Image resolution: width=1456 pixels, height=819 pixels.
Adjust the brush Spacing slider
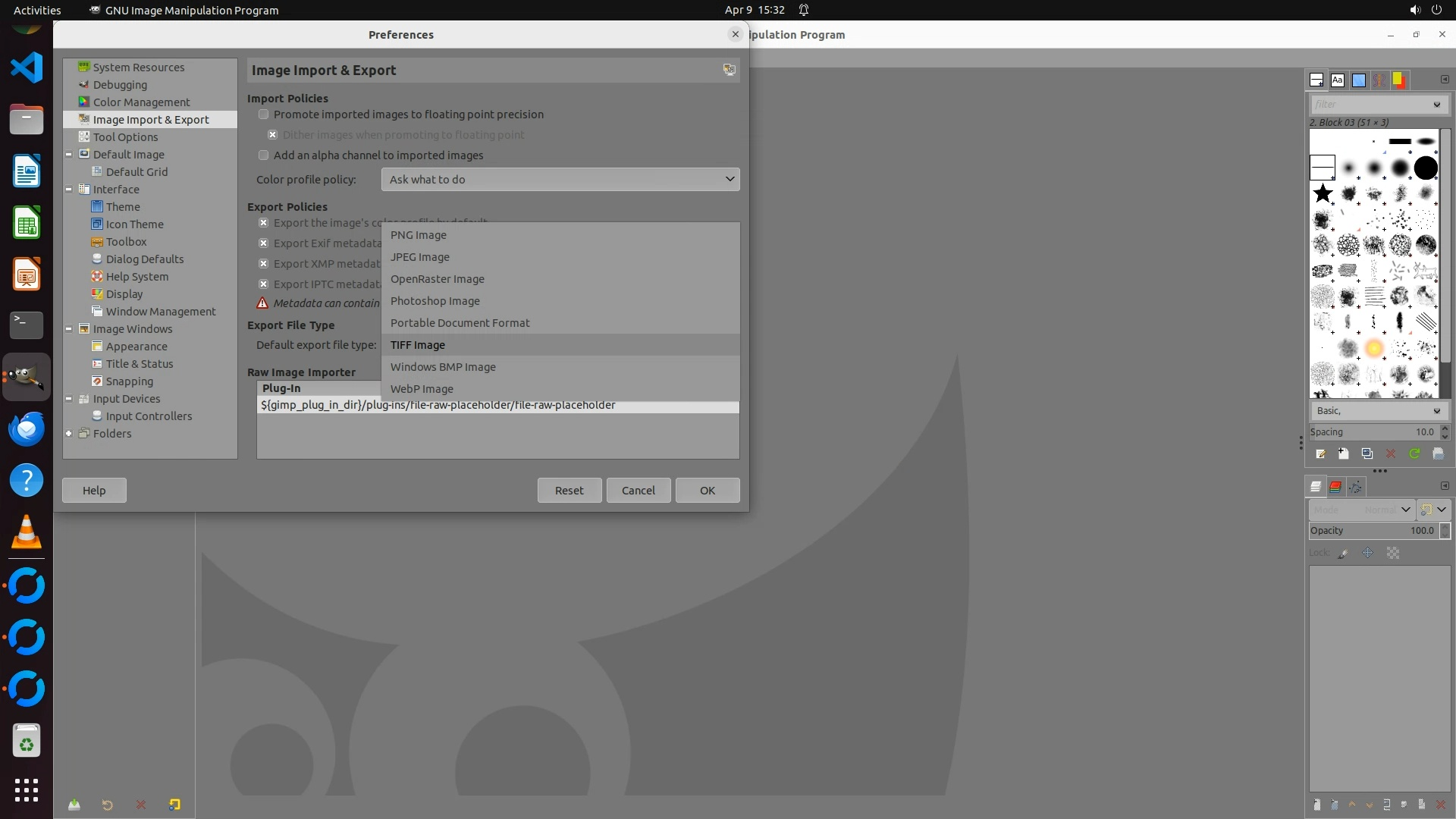pyautogui.click(x=1373, y=432)
